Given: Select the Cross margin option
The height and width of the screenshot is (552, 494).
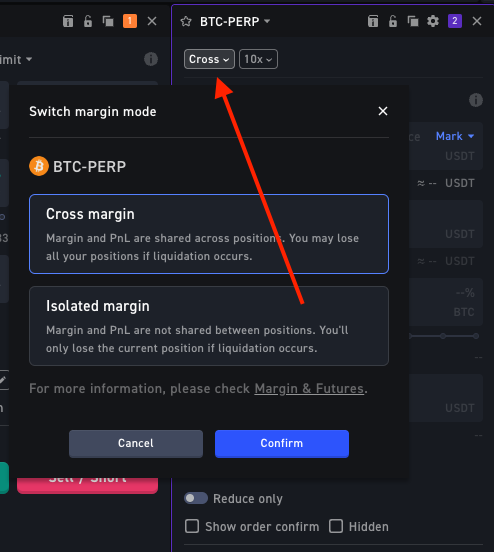Looking at the screenshot, I should 209,234.
